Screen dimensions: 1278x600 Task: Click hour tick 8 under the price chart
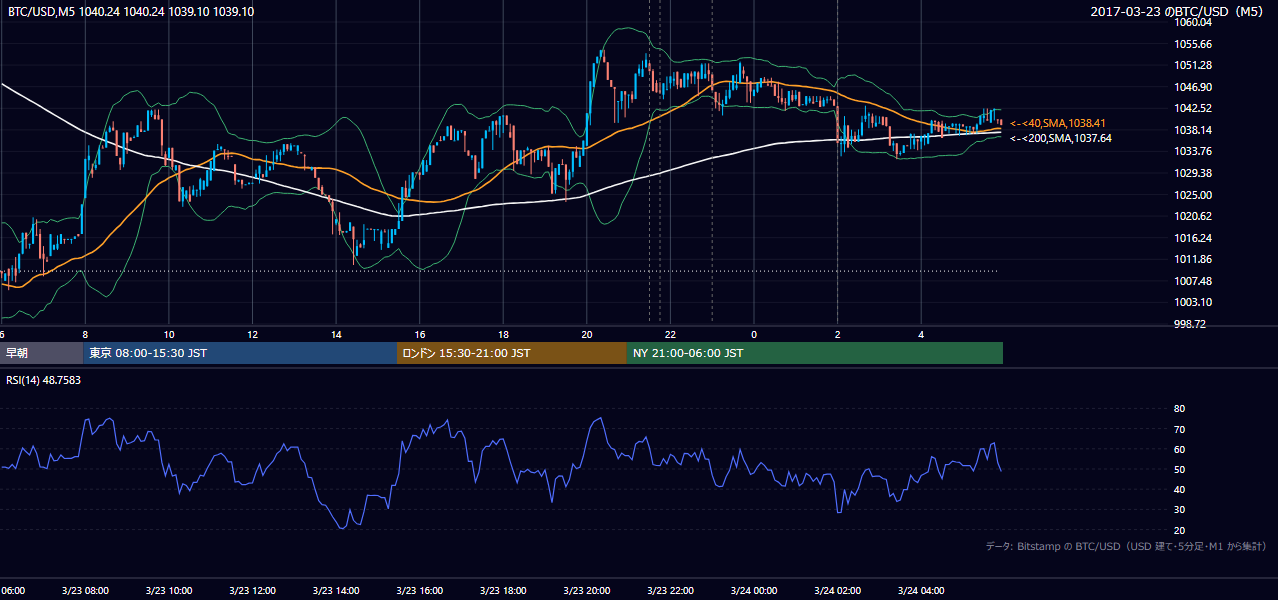tap(85, 334)
